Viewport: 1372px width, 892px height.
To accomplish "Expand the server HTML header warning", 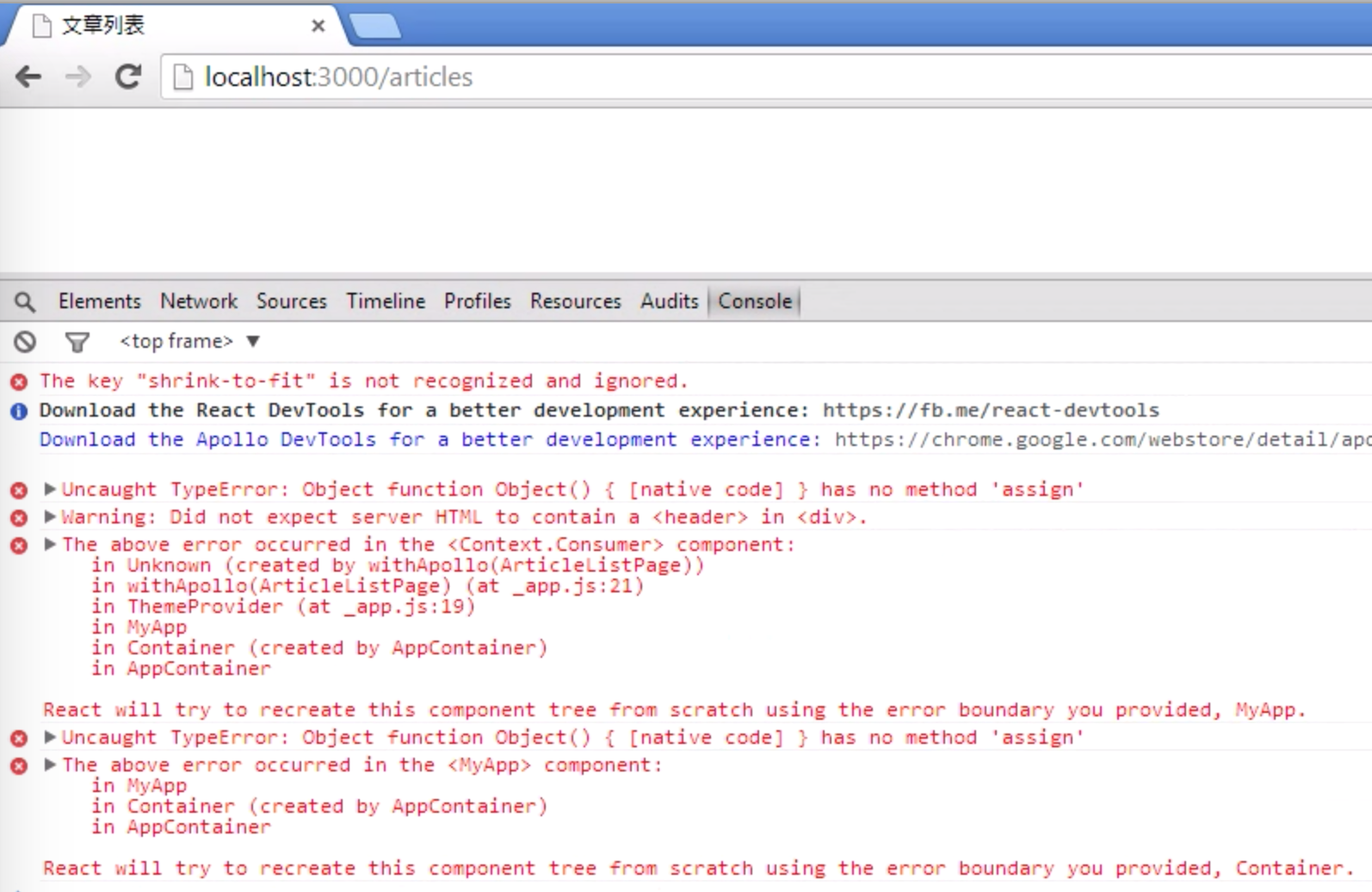I will click(50, 517).
